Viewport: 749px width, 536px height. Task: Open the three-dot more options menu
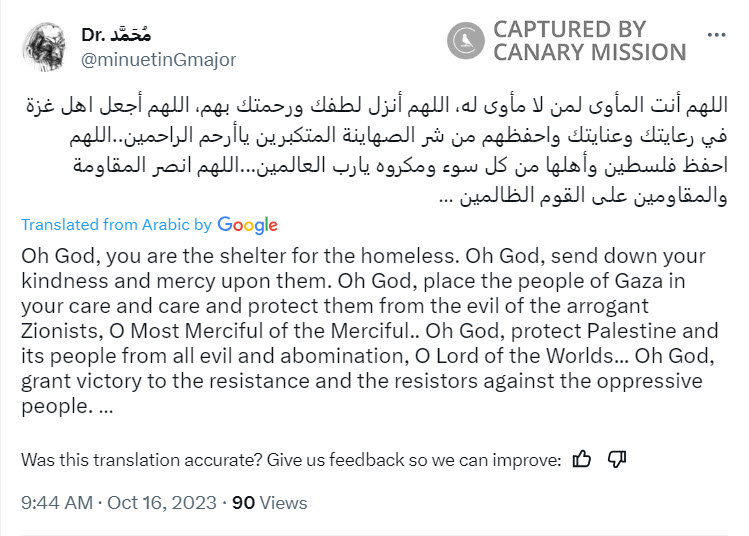(716, 33)
